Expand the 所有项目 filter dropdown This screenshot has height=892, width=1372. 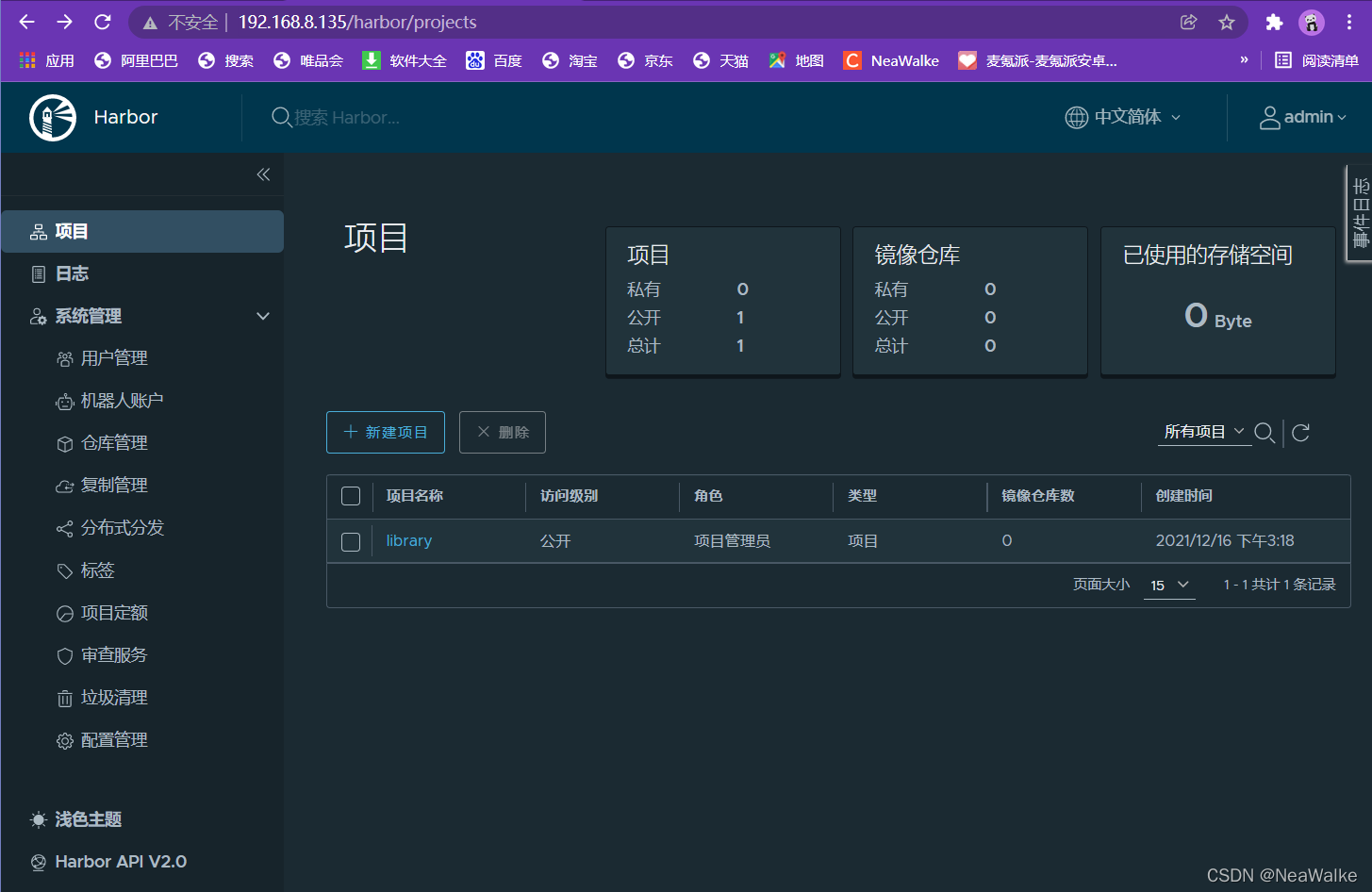(1204, 433)
